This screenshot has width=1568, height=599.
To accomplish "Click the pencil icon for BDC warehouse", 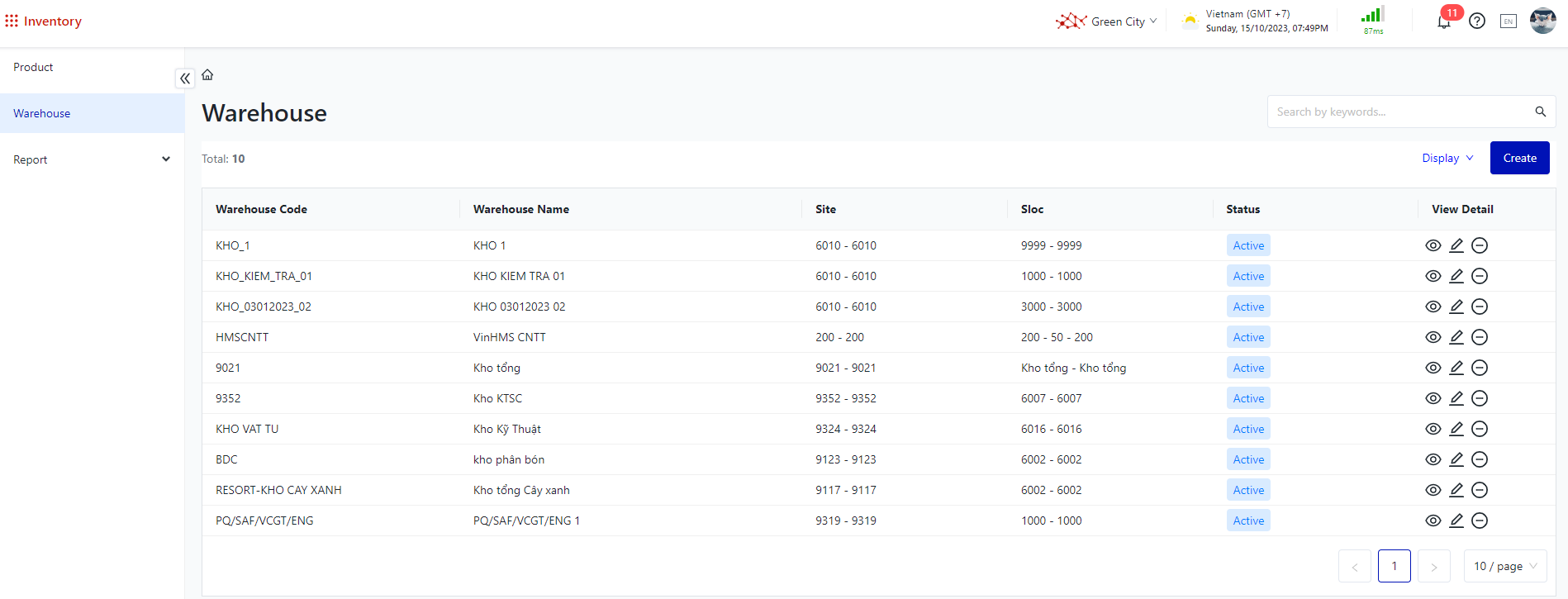I will [1456, 459].
